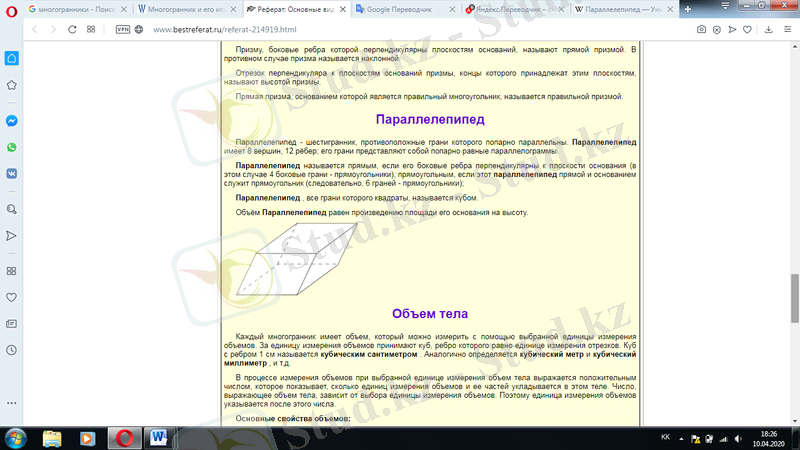Screen dimensions: 800x450
Task: Go back to previous page
Action: (35, 30)
